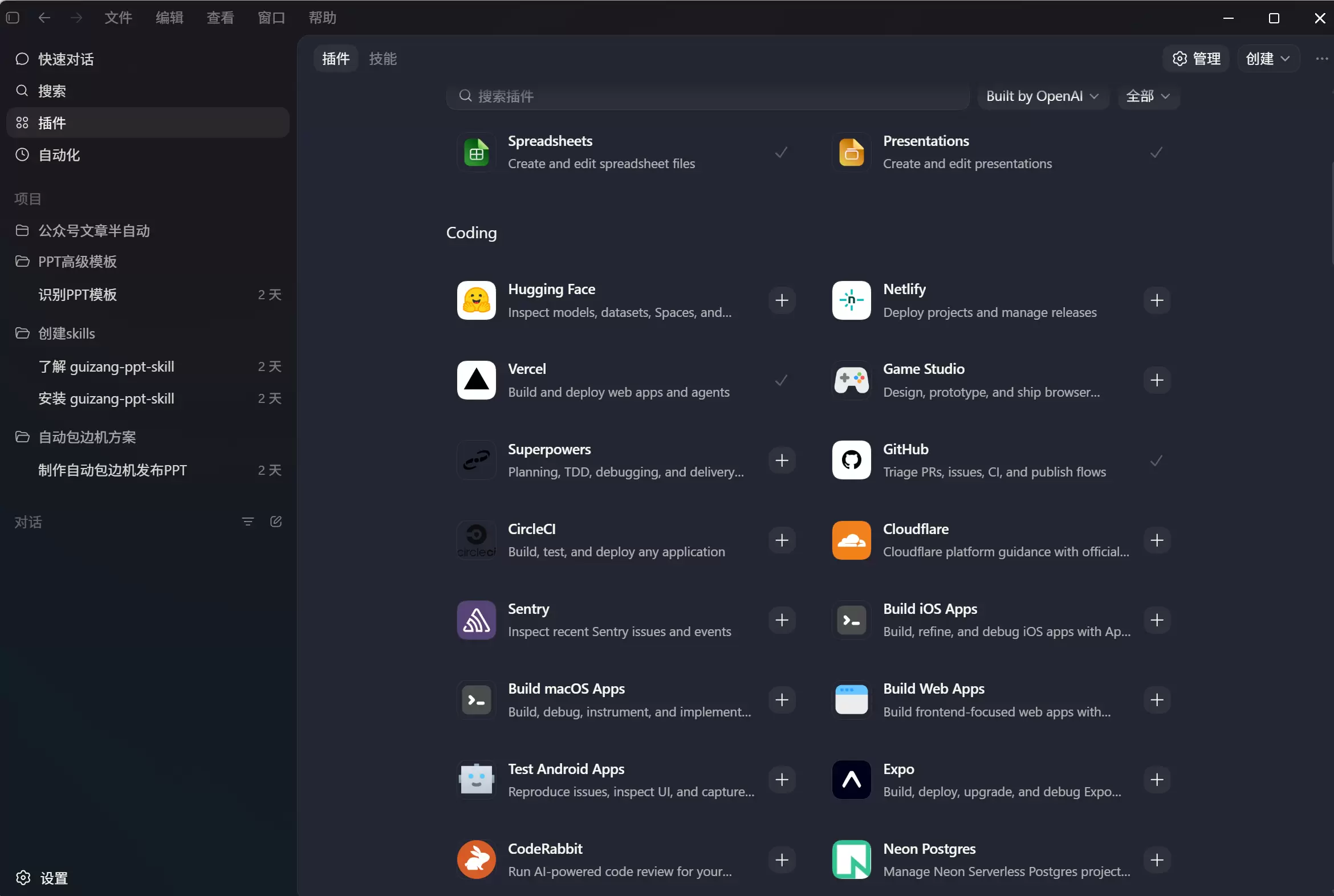Image resolution: width=1334 pixels, height=896 pixels.
Task: Open the 窗口 menu
Action: pos(271,18)
